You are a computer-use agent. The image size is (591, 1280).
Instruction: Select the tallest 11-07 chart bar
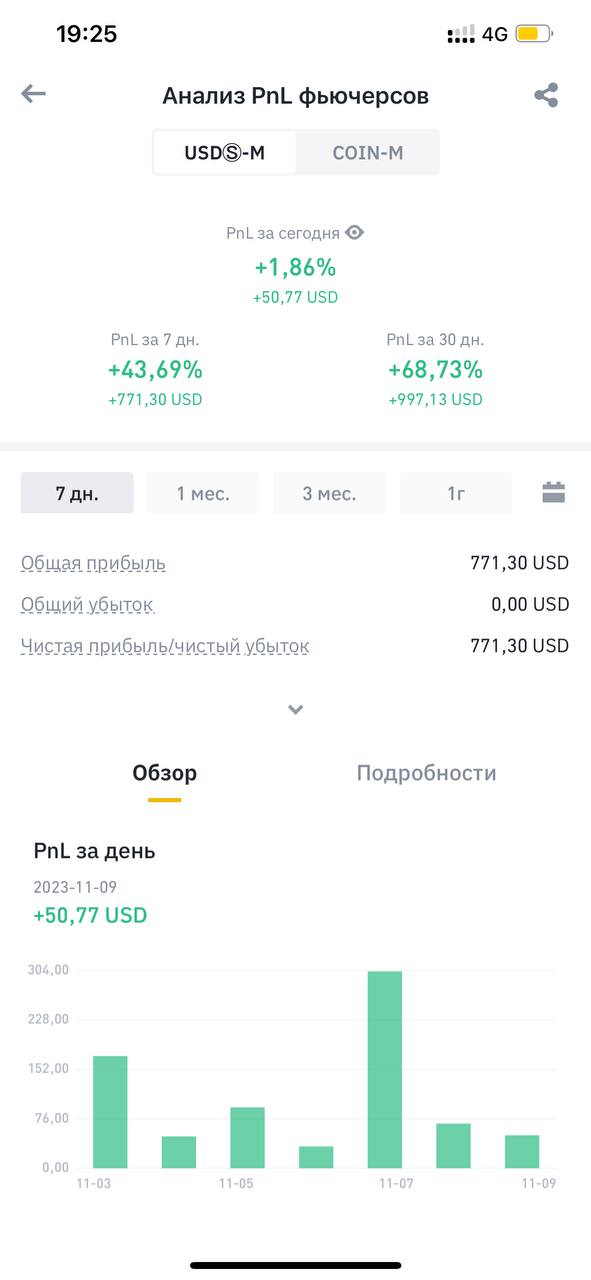pyautogui.click(x=385, y=1069)
